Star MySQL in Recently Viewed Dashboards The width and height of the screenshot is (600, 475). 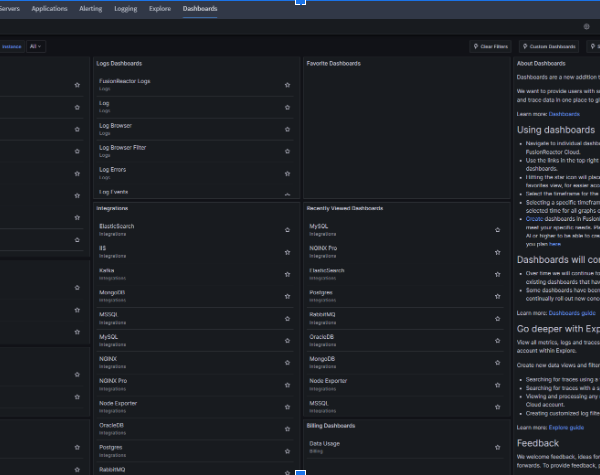tap(497, 230)
